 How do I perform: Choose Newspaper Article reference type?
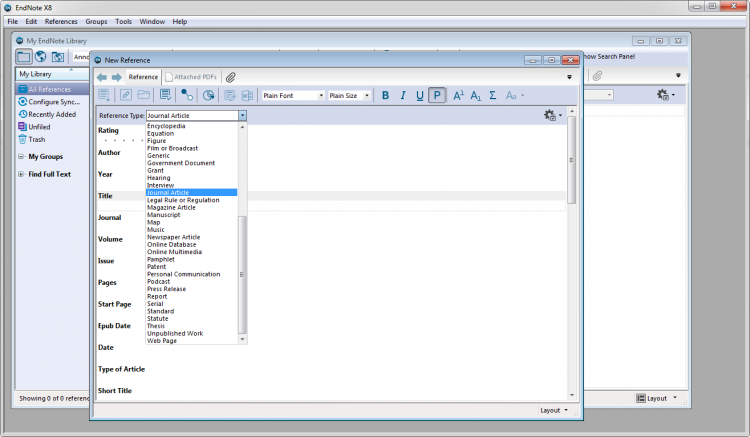click(174, 237)
